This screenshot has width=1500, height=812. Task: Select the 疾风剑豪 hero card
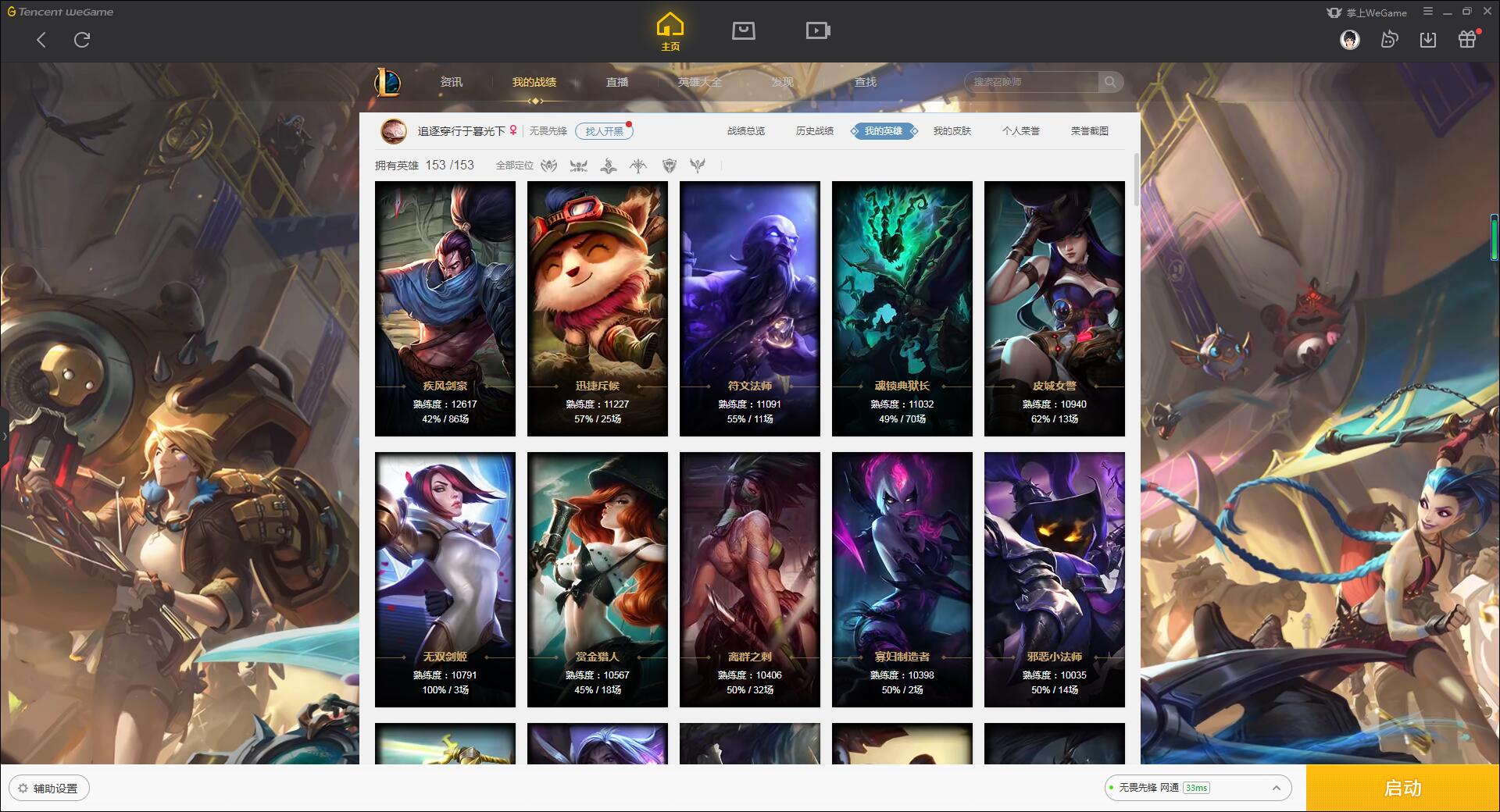(445, 308)
